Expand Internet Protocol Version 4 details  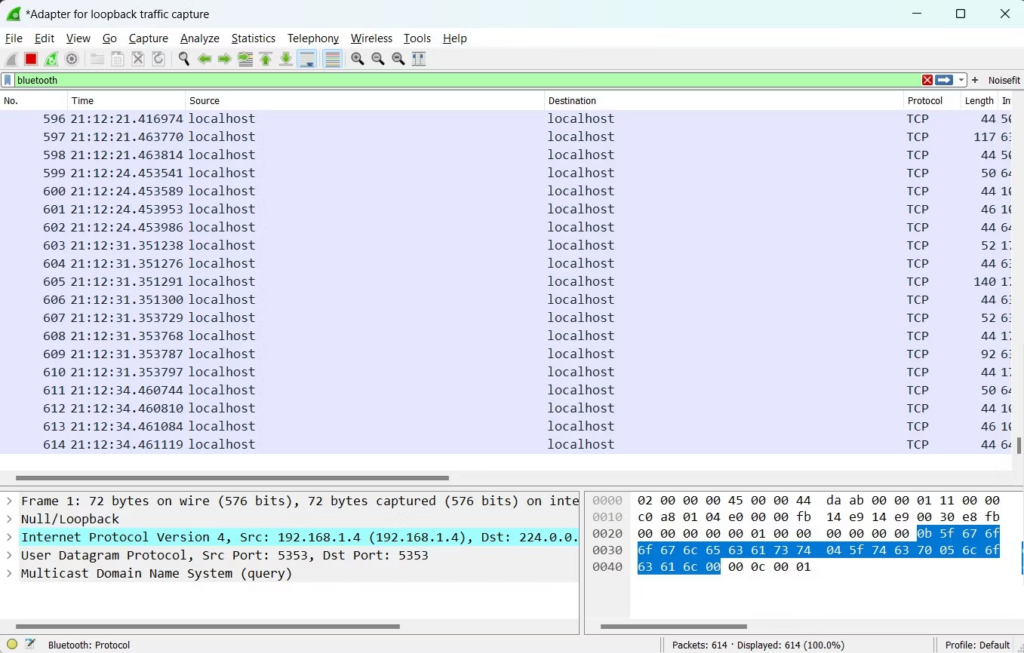pos(7,537)
